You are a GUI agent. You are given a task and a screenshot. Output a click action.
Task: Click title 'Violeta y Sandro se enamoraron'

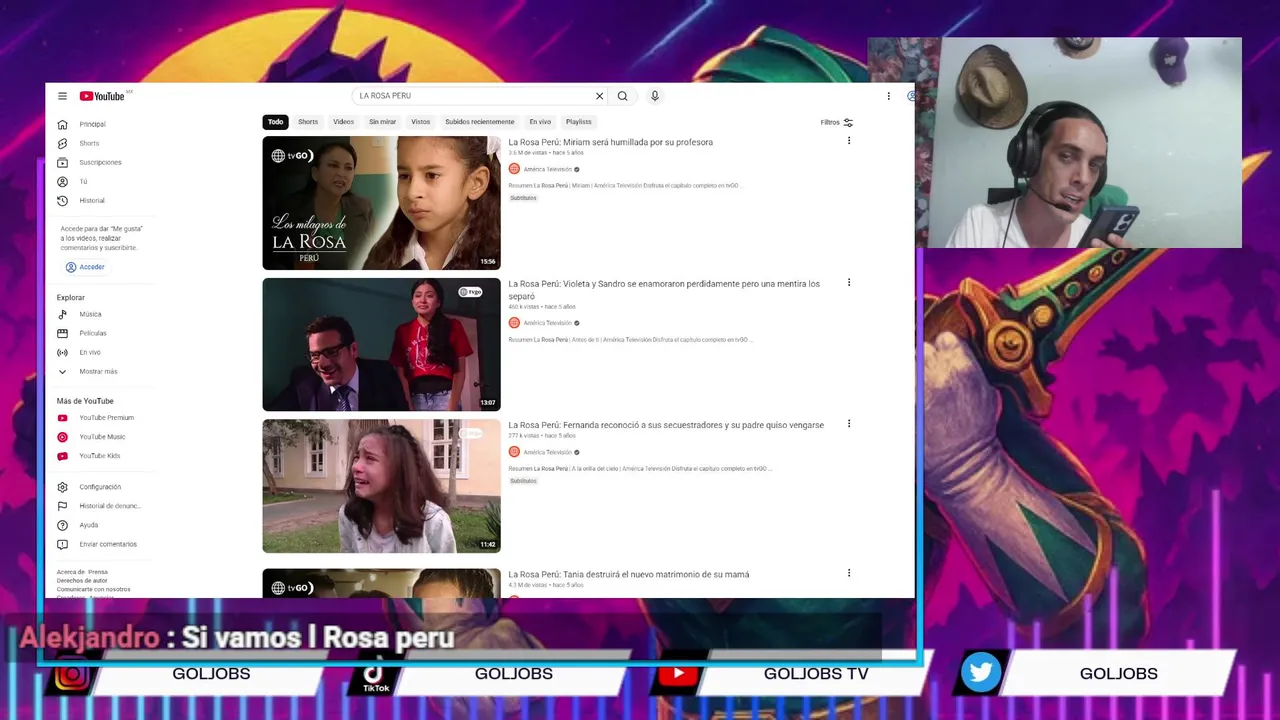[664, 289]
